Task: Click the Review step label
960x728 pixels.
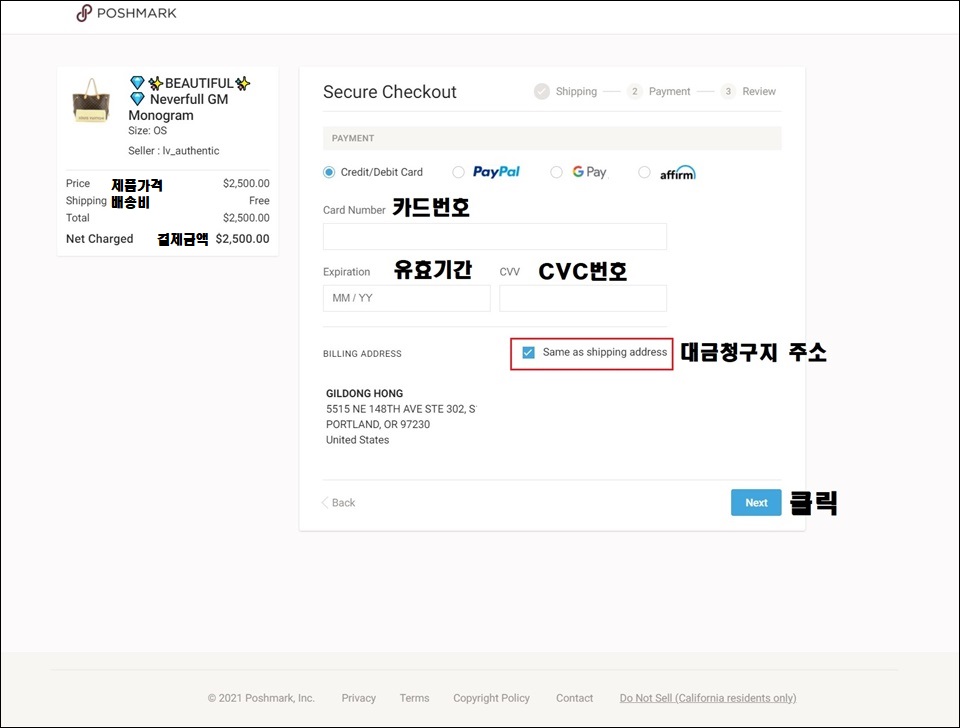Action: [759, 91]
